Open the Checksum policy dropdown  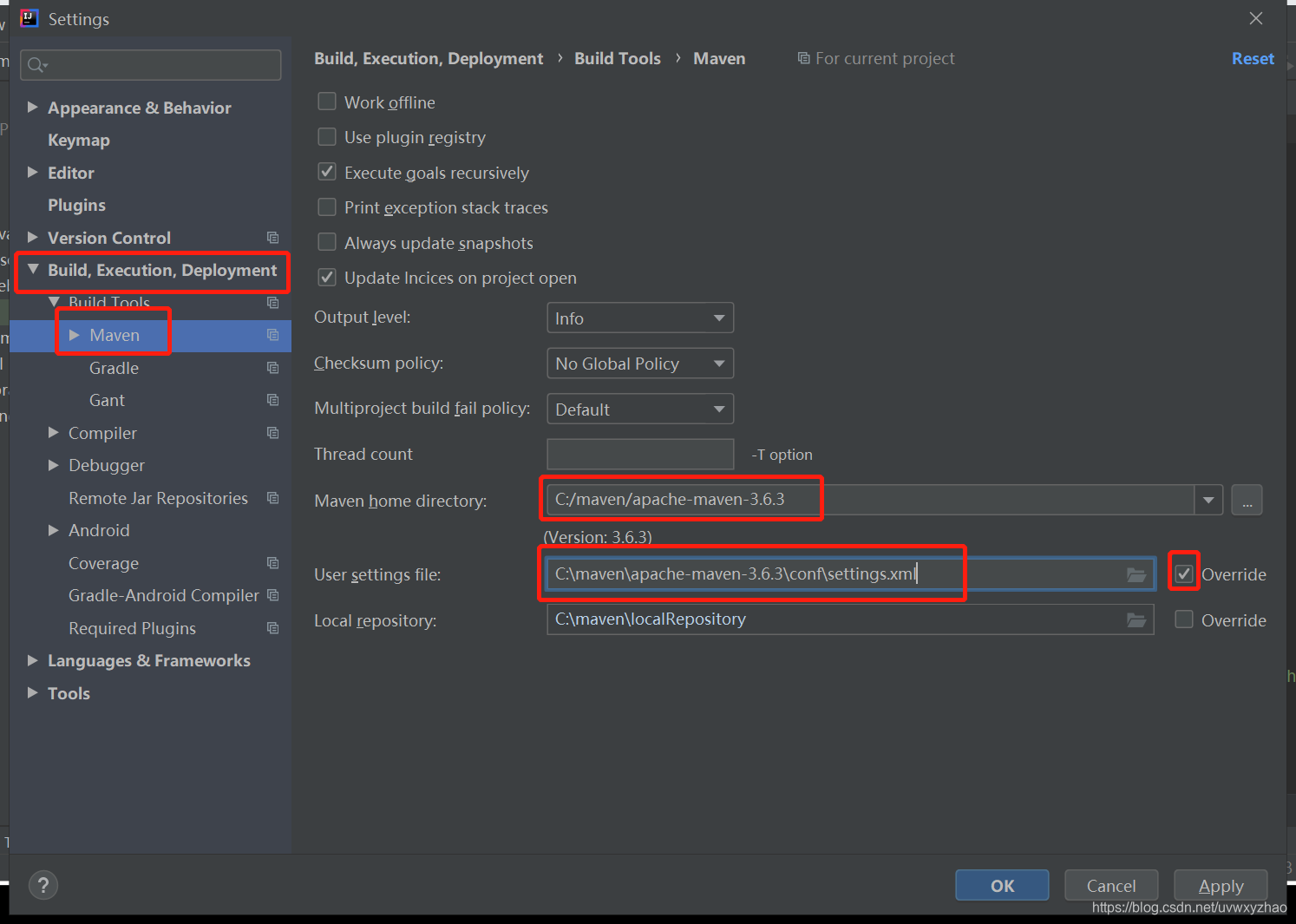tap(640, 363)
